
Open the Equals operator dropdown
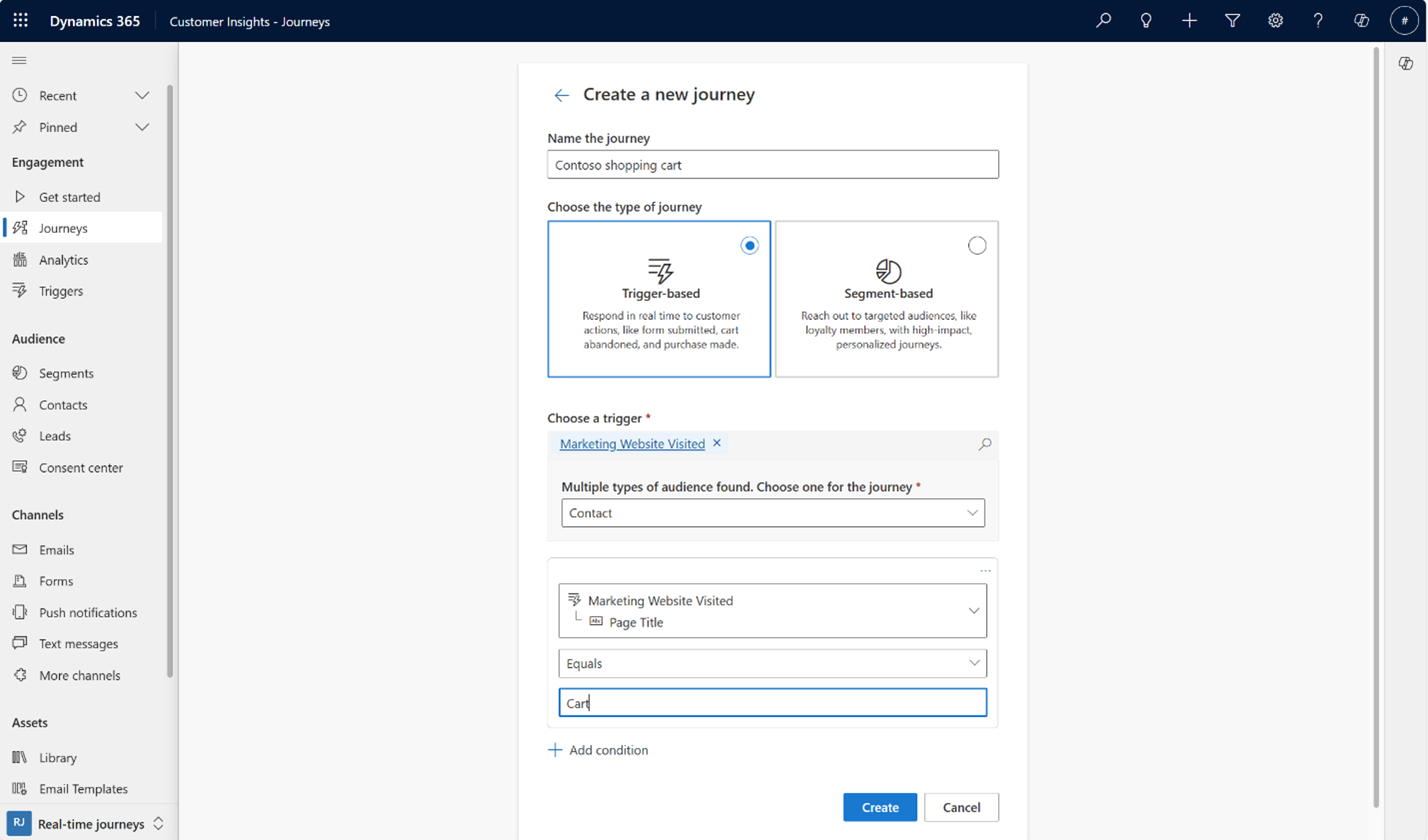coord(773,663)
